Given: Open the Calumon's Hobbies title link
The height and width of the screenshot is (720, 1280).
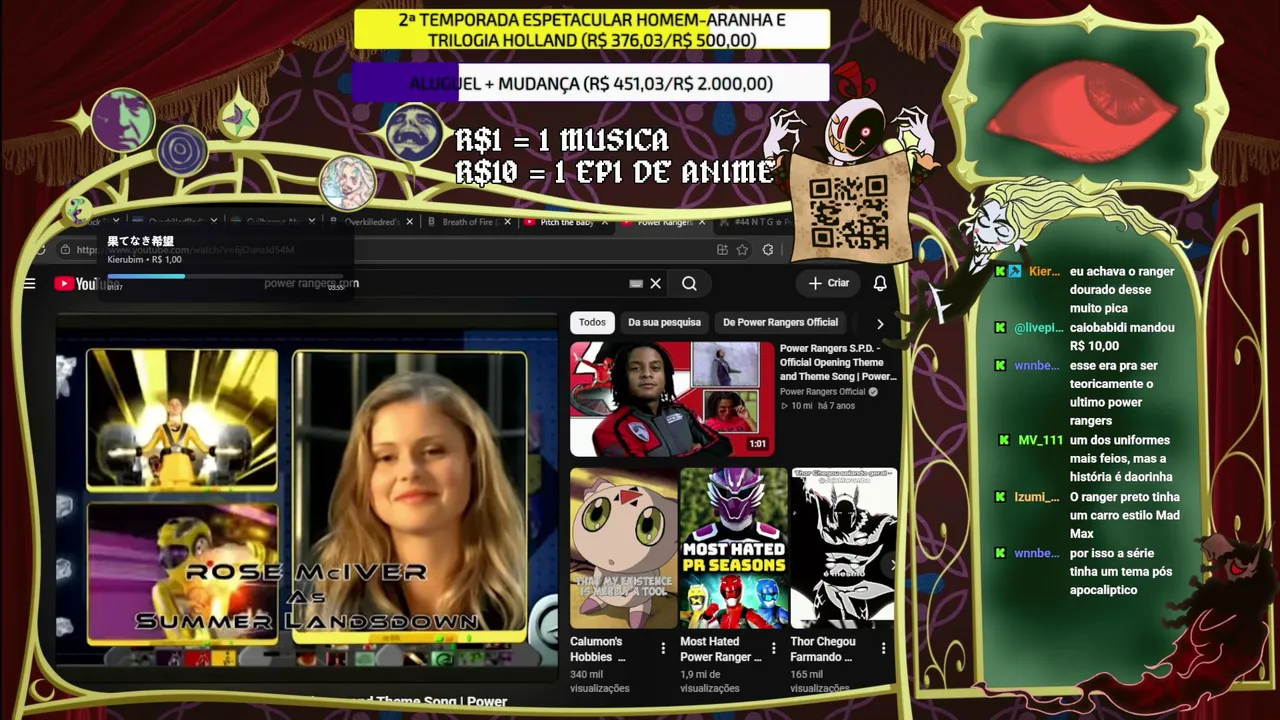Looking at the screenshot, I should (598, 649).
